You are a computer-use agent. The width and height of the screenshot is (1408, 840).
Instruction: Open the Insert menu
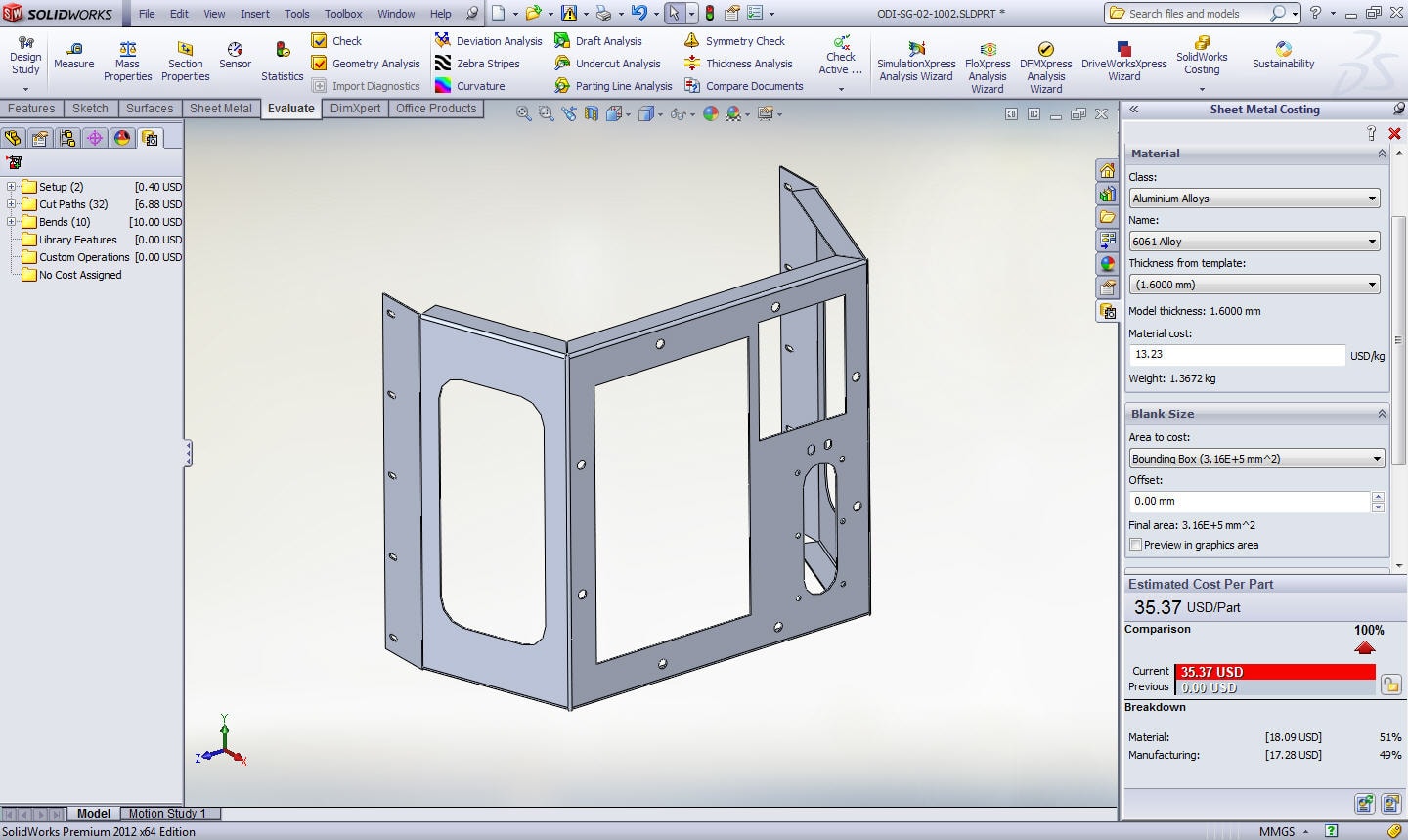click(255, 14)
